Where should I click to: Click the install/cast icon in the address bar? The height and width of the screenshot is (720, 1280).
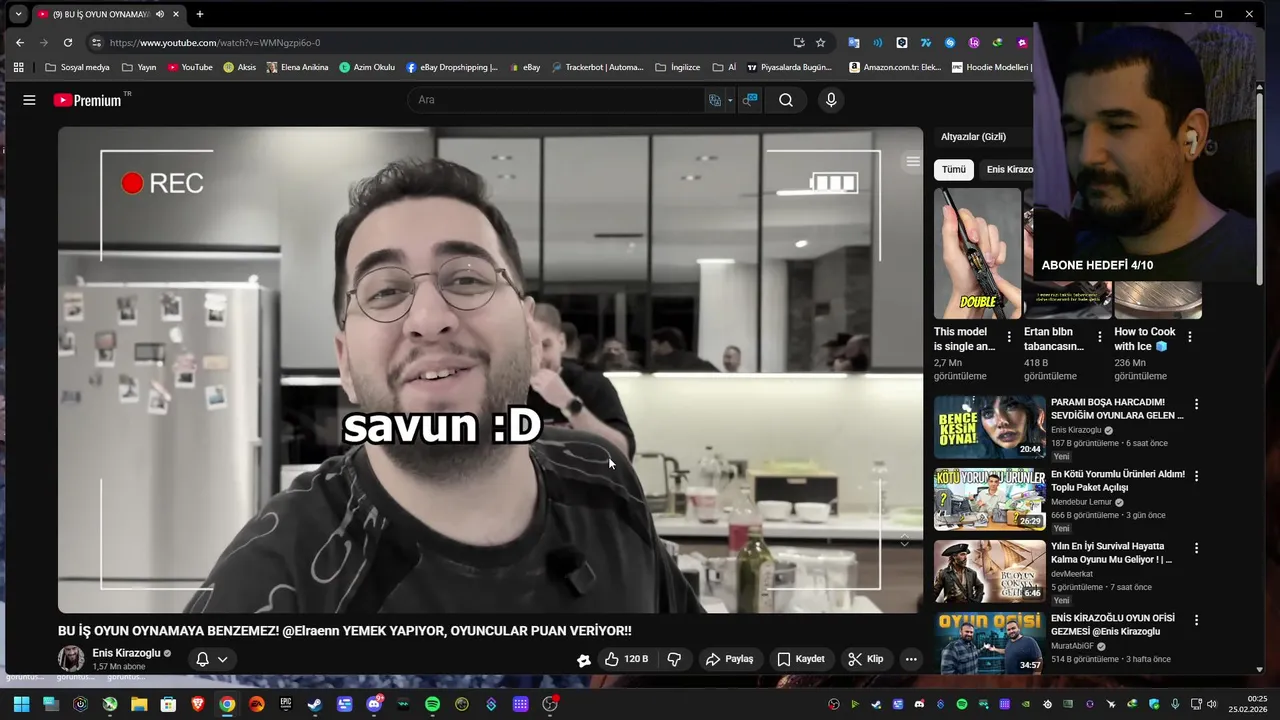(x=799, y=42)
